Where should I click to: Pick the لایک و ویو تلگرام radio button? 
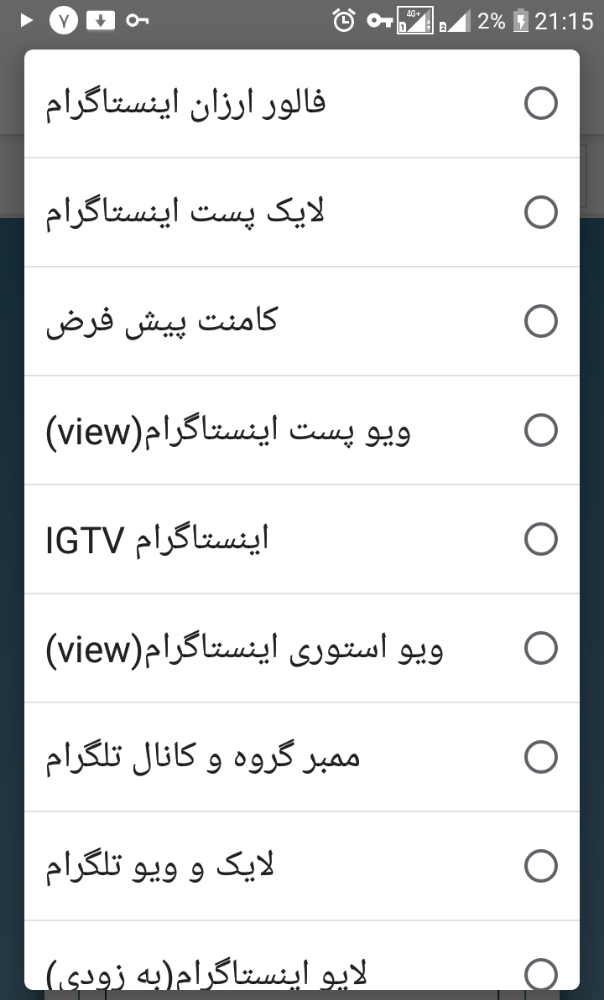point(540,866)
